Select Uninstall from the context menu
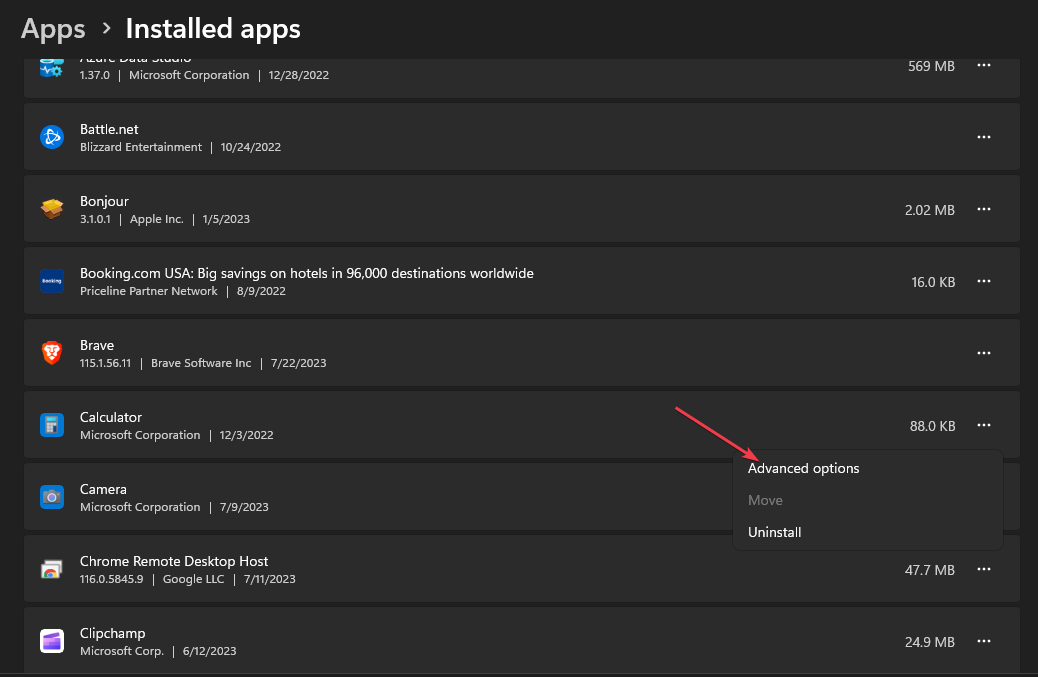 [867, 532]
